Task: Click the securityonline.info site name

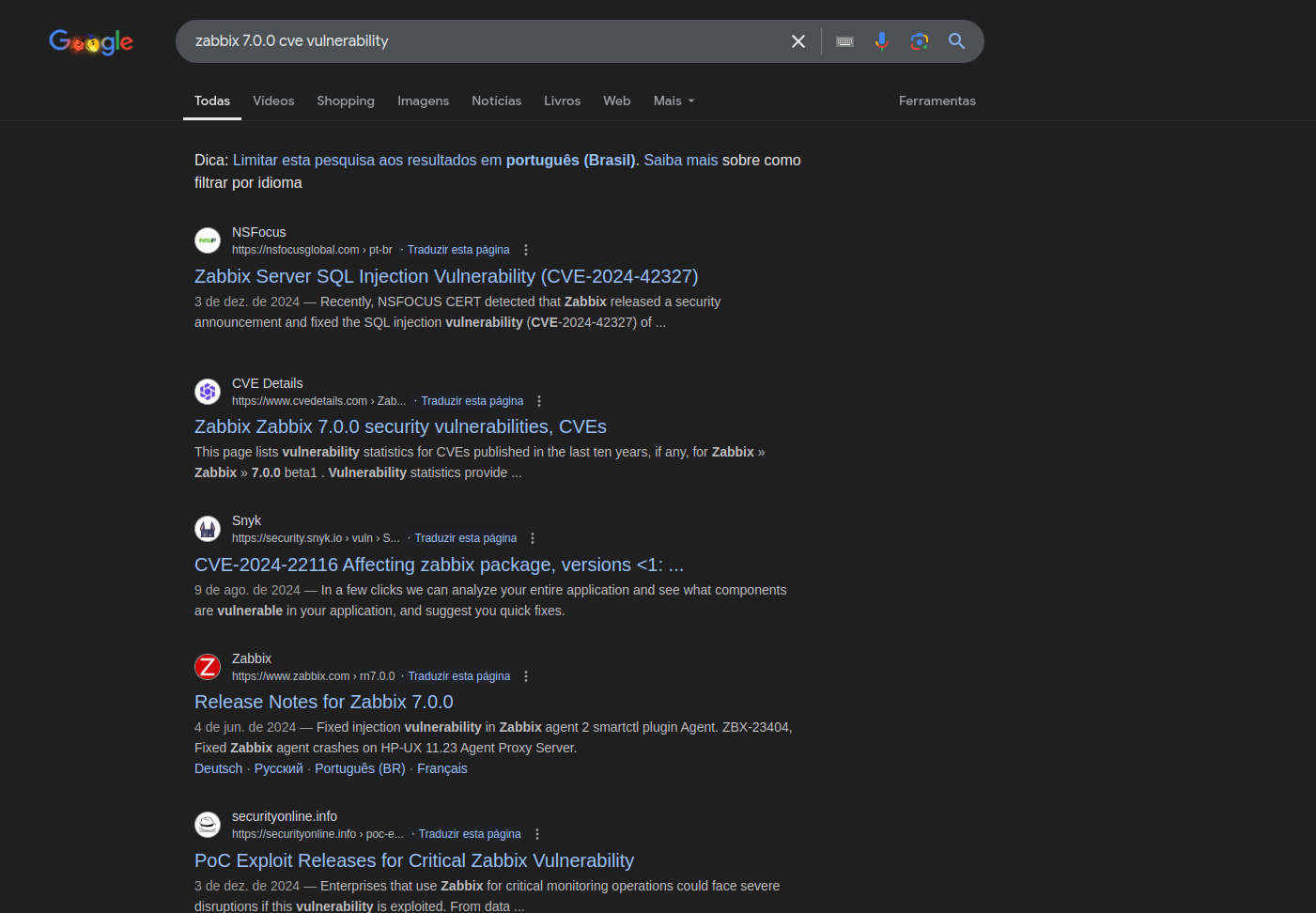Action: click(285, 816)
